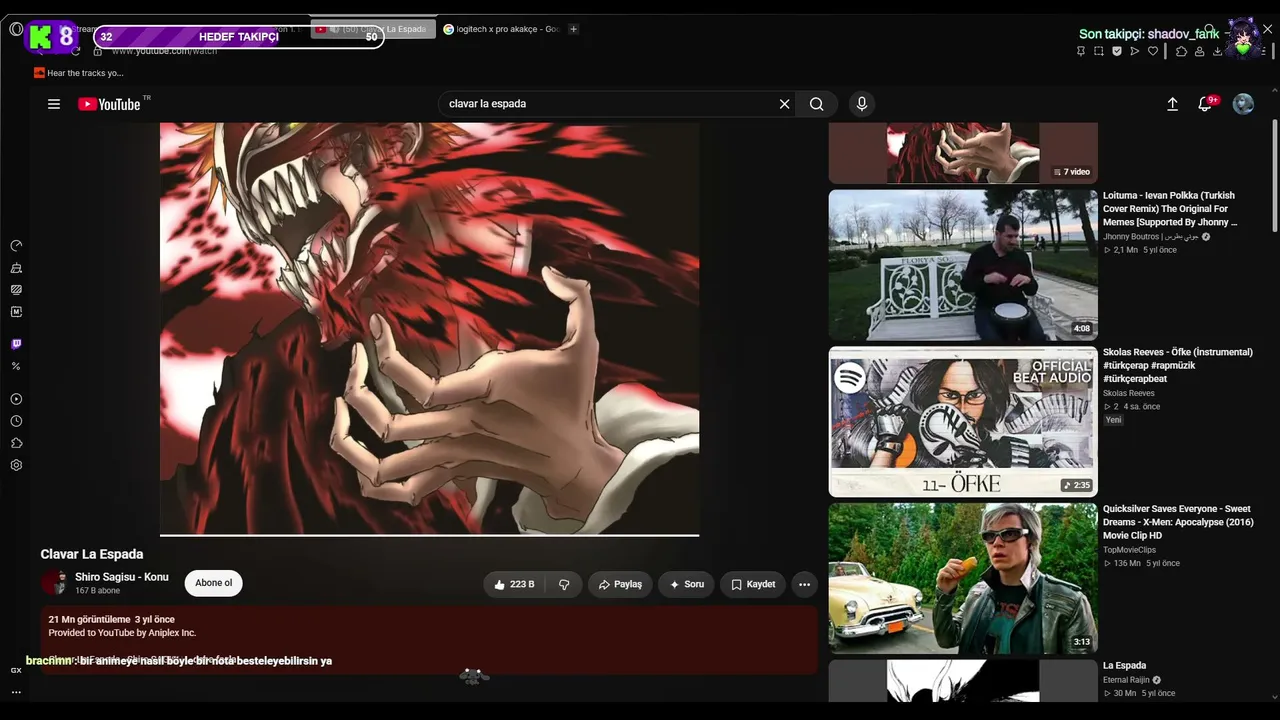Open the YouTube guide hamburger menu
This screenshot has width=1280, height=720.
54,104
